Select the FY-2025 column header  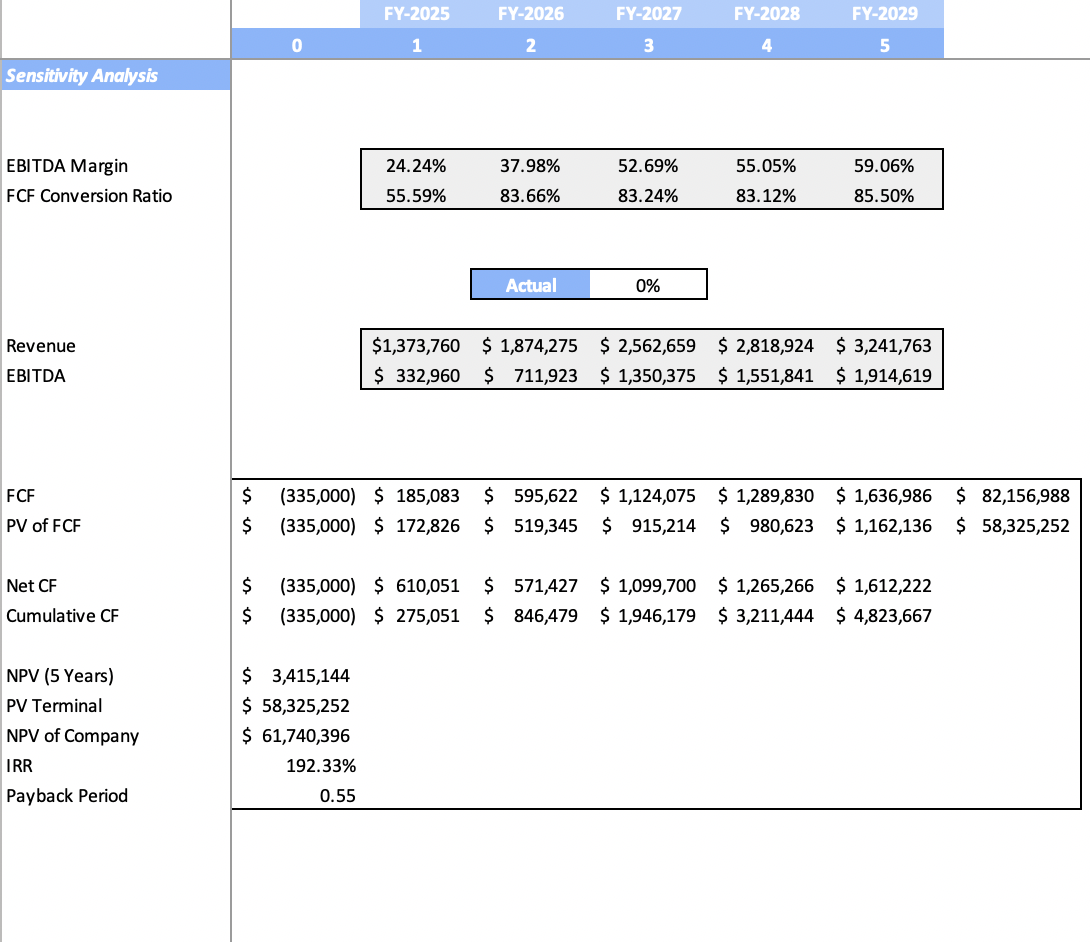pos(416,13)
